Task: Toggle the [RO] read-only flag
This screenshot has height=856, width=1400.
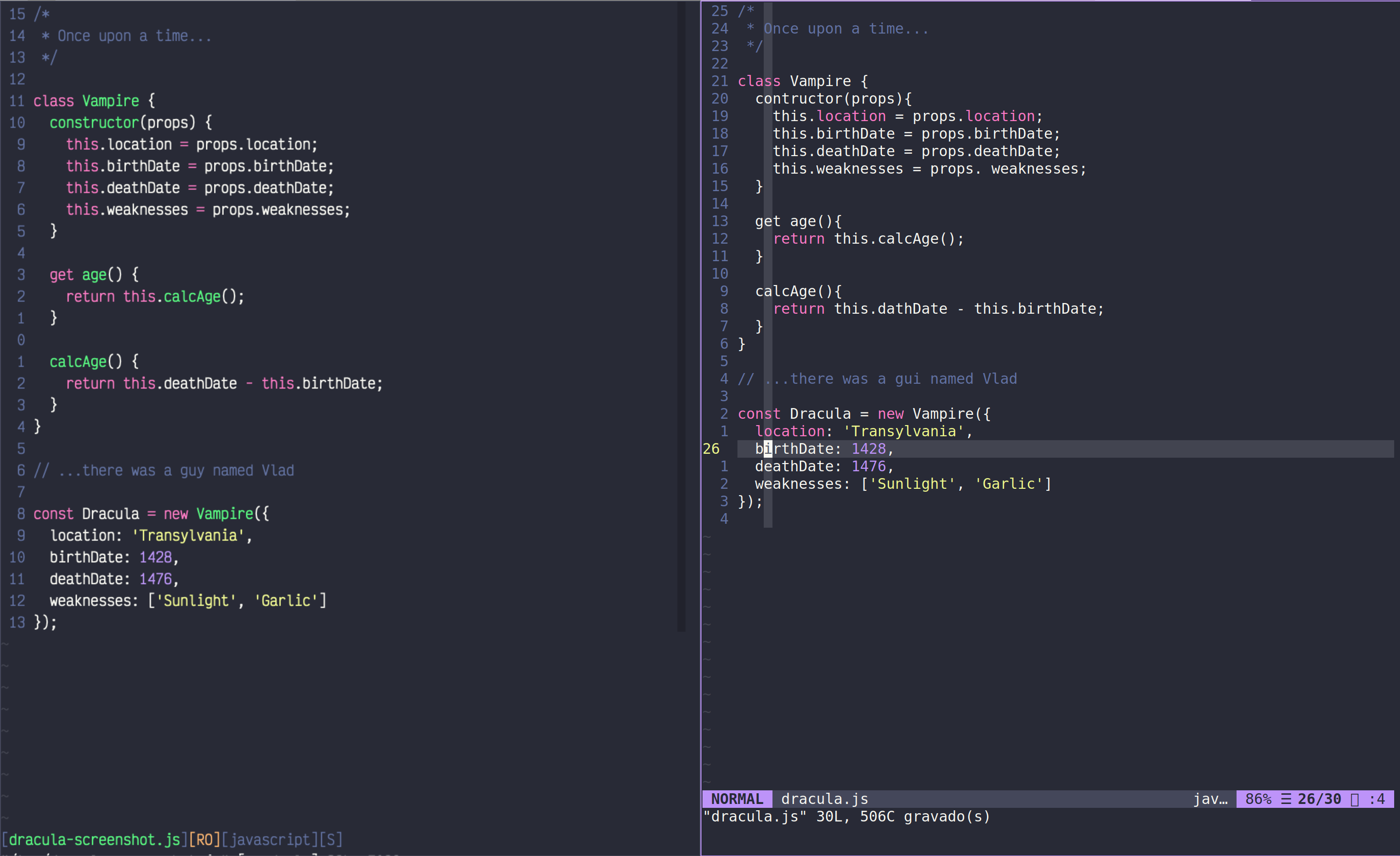Action: 206,839
